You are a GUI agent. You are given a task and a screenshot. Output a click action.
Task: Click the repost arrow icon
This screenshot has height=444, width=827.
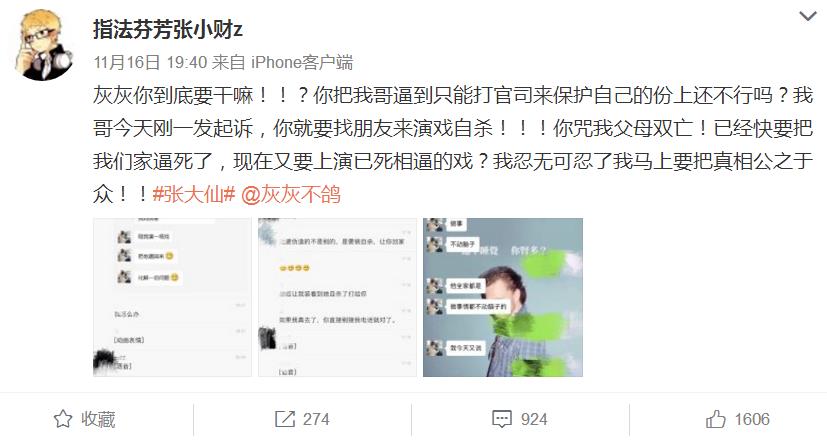285,419
